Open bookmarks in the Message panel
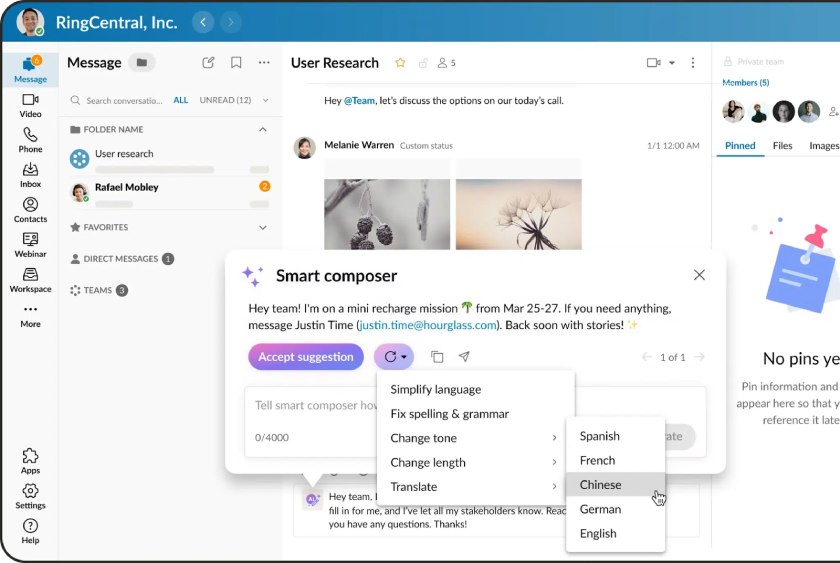 pos(236,63)
